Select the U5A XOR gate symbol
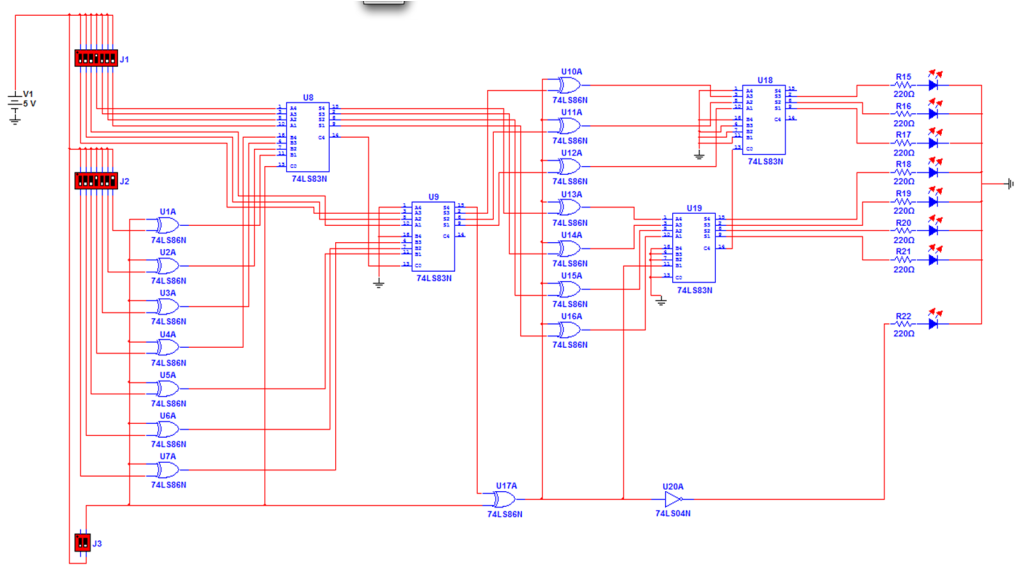Image resolution: width=1023 pixels, height=574 pixels. [166, 389]
